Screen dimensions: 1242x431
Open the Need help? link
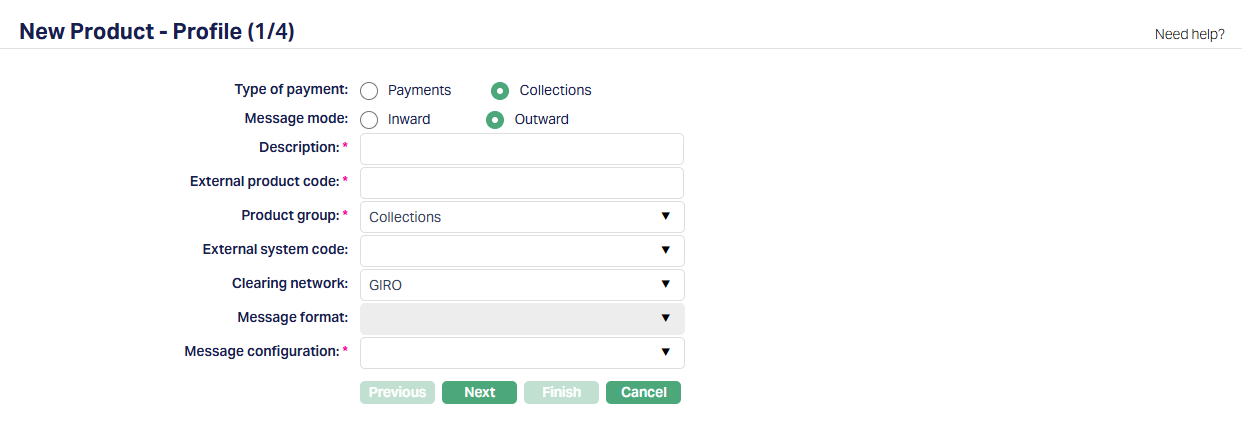coord(1189,34)
